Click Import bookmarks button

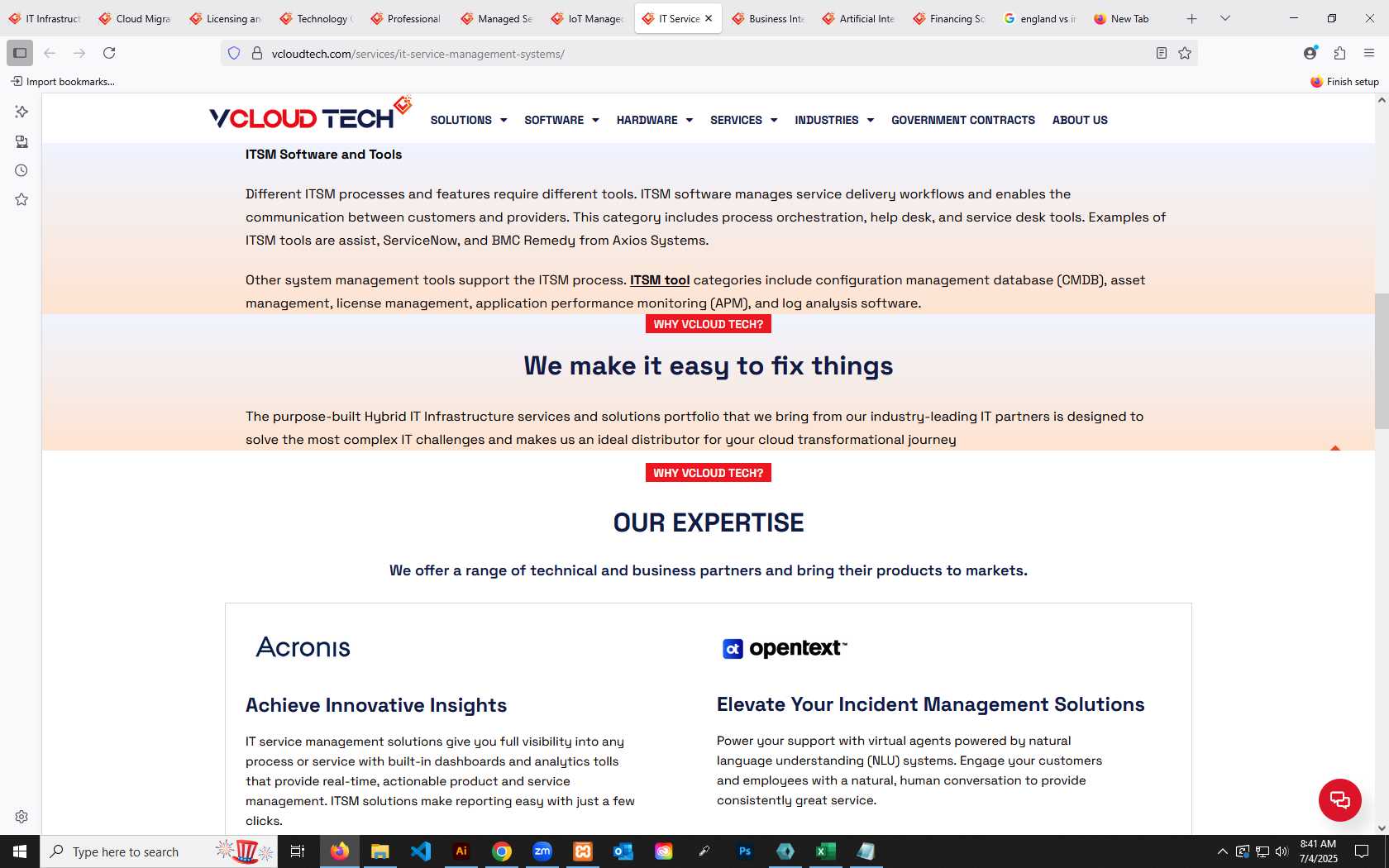(63, 81)
